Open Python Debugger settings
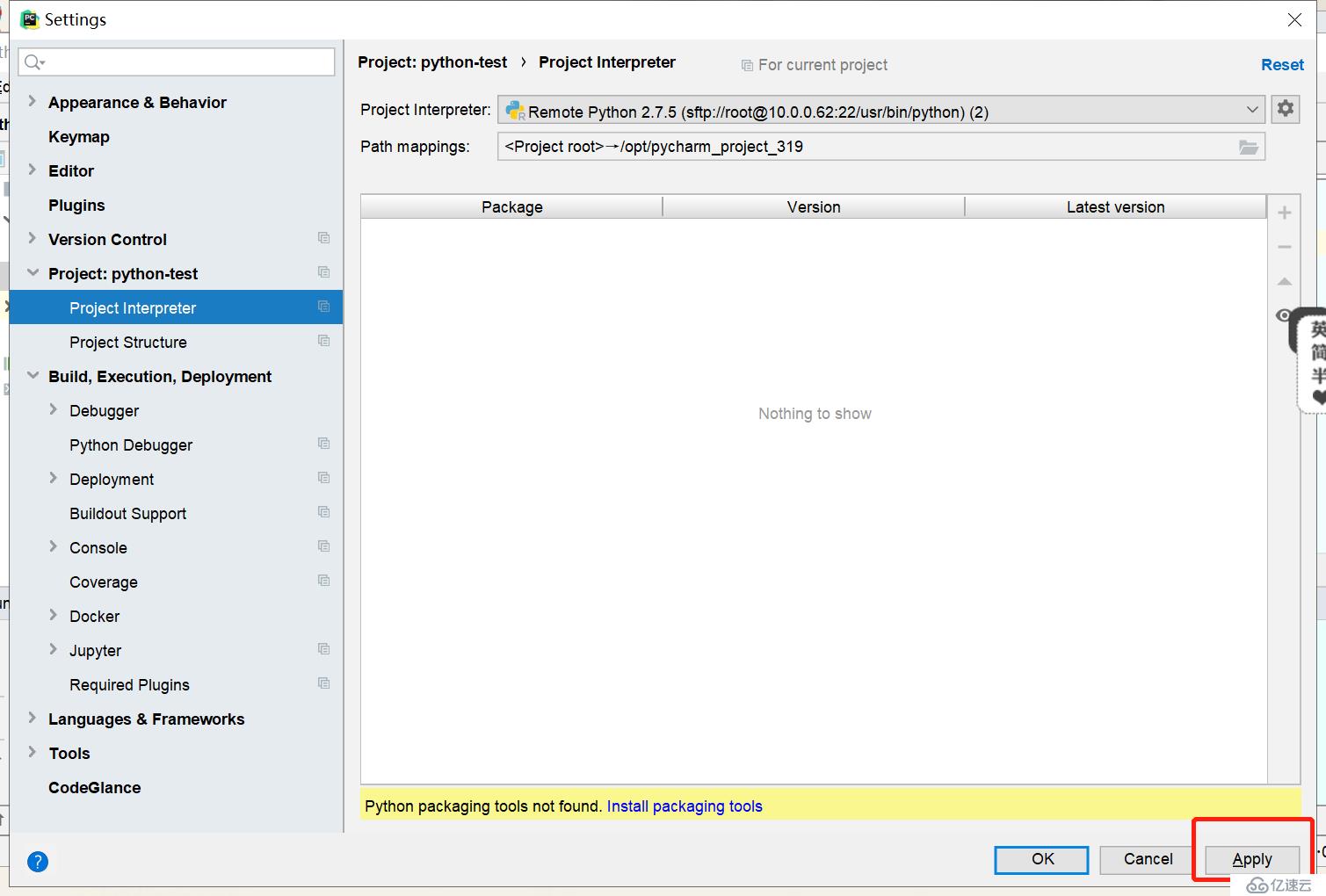1326x896 pixels. coord(131,444)
